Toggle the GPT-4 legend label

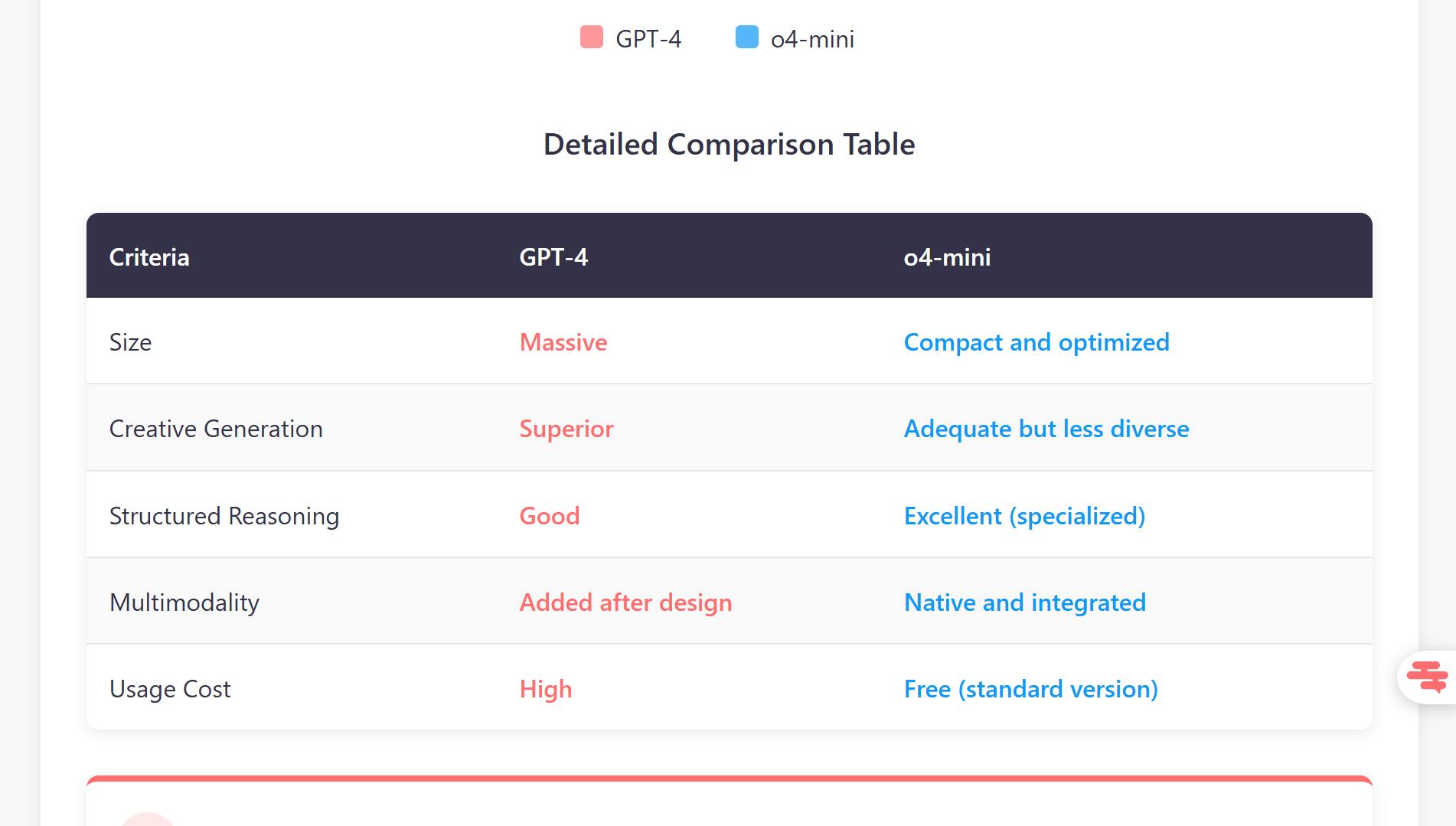coord(648,39)
